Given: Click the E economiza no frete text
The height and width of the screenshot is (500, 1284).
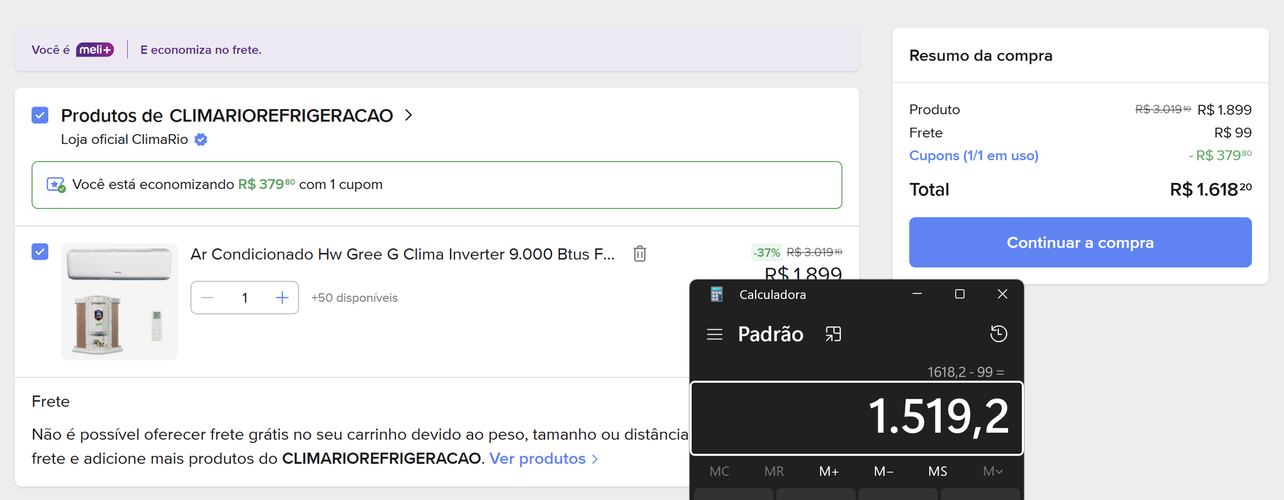Looking at the screenshot, I should [200, 49].
